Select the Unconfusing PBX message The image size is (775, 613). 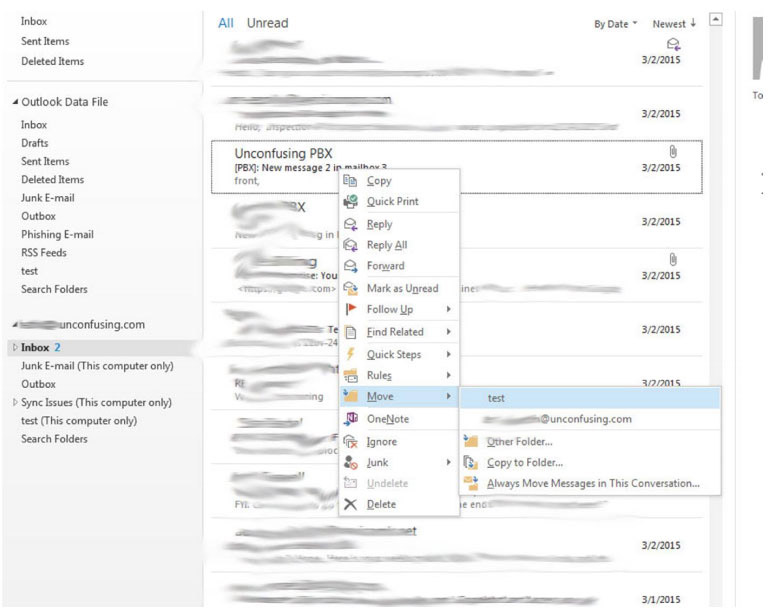pyautogui.click(x=457, y=167)
